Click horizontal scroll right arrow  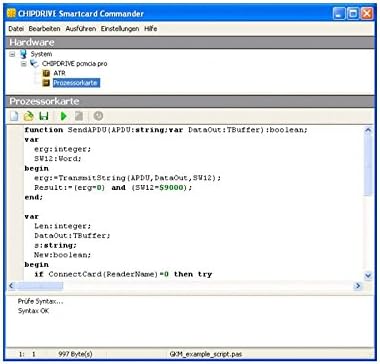tap(358, 286)
